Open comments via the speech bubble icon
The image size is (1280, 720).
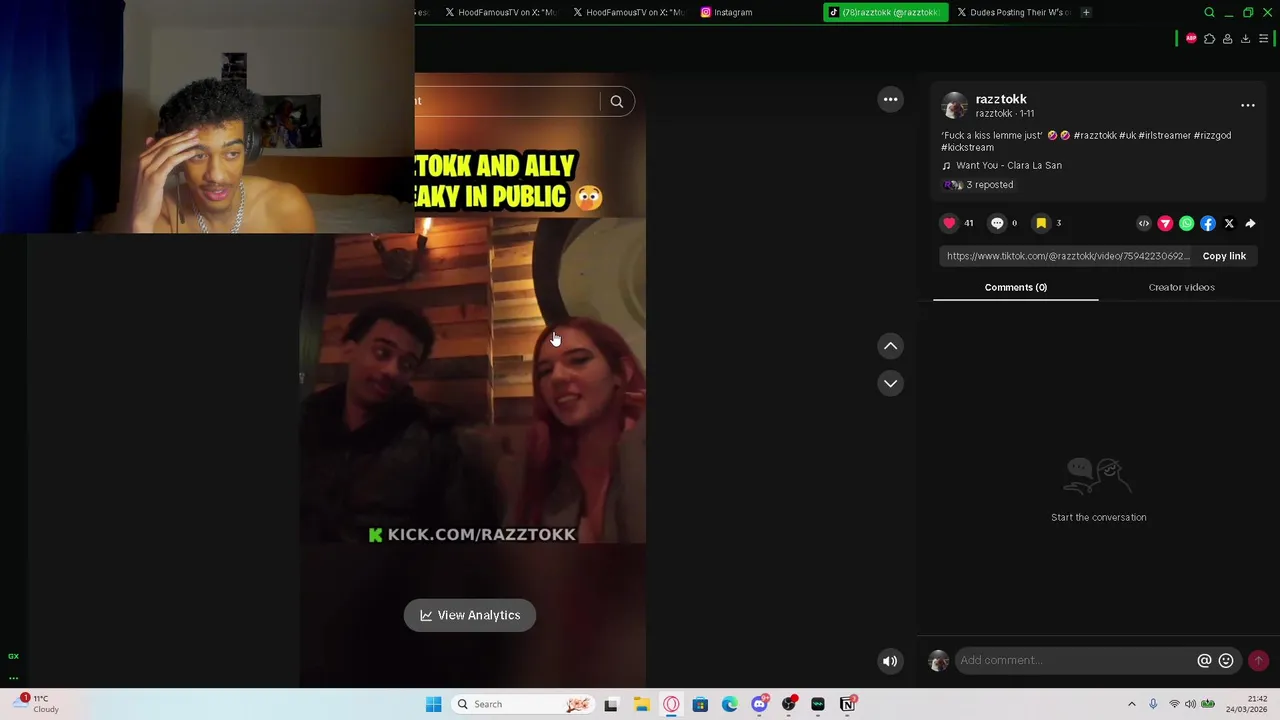click(x=997, y=223)
